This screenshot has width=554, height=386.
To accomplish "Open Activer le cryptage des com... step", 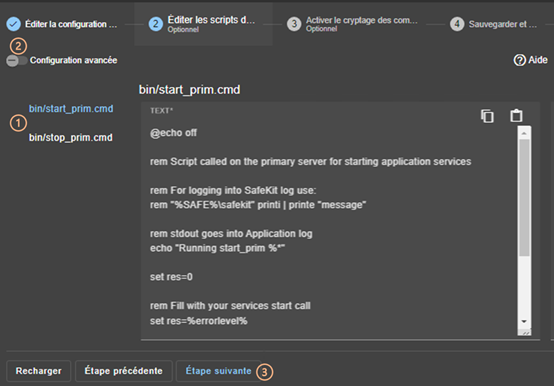I will [361, 24].
